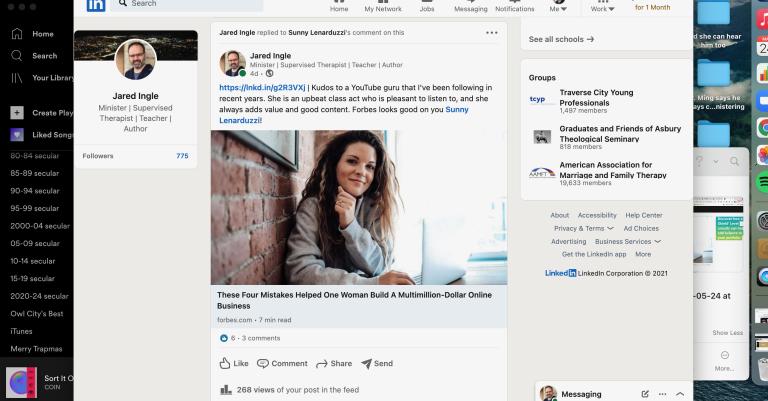
Task: Expand the Messaging panel chevron
Action: click(680, 394)
